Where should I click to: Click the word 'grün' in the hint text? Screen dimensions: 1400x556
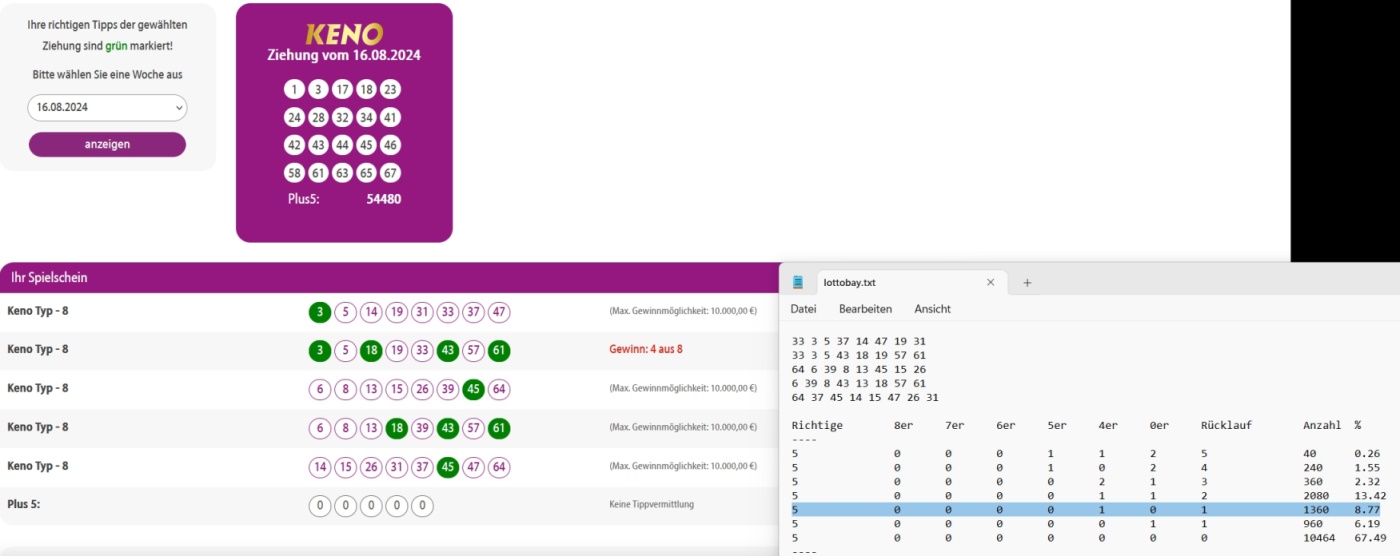pos(117,46)
